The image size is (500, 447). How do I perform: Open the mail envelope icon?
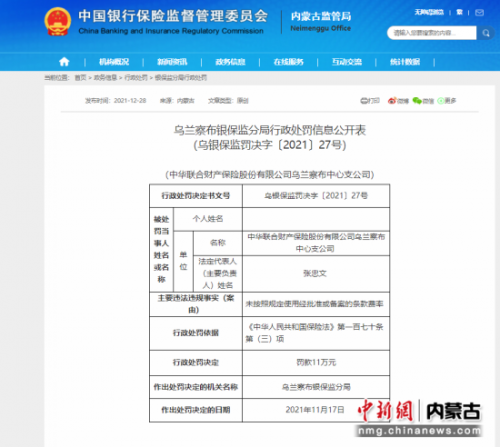(479, 13)
